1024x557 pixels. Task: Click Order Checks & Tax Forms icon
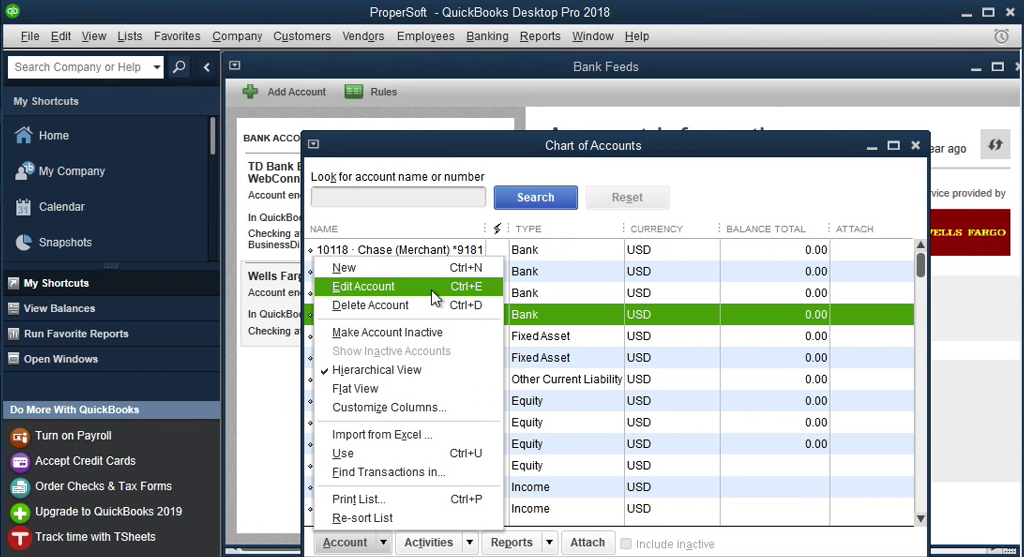20,487
